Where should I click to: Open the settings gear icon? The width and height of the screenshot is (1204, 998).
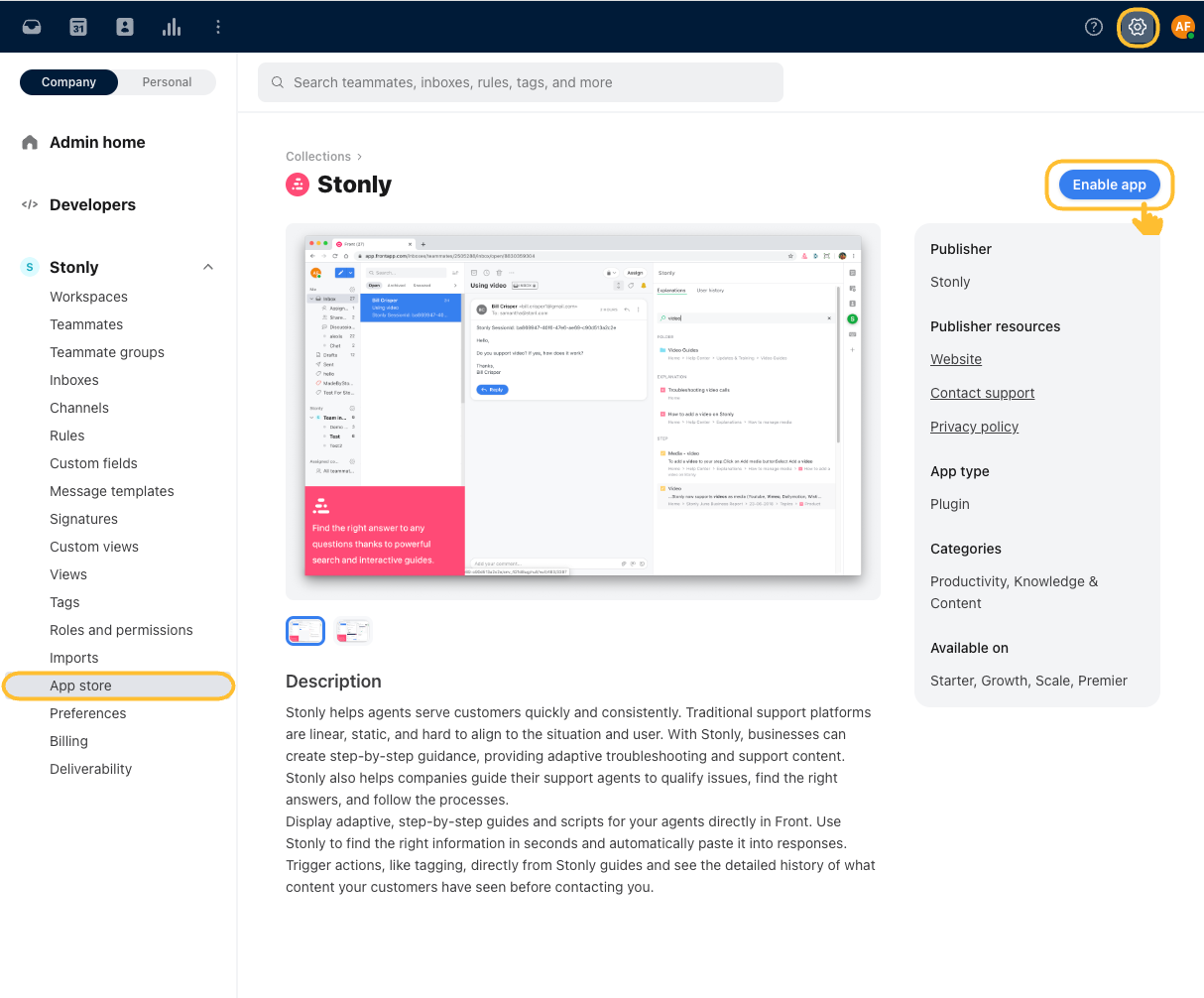(1138, 27)
